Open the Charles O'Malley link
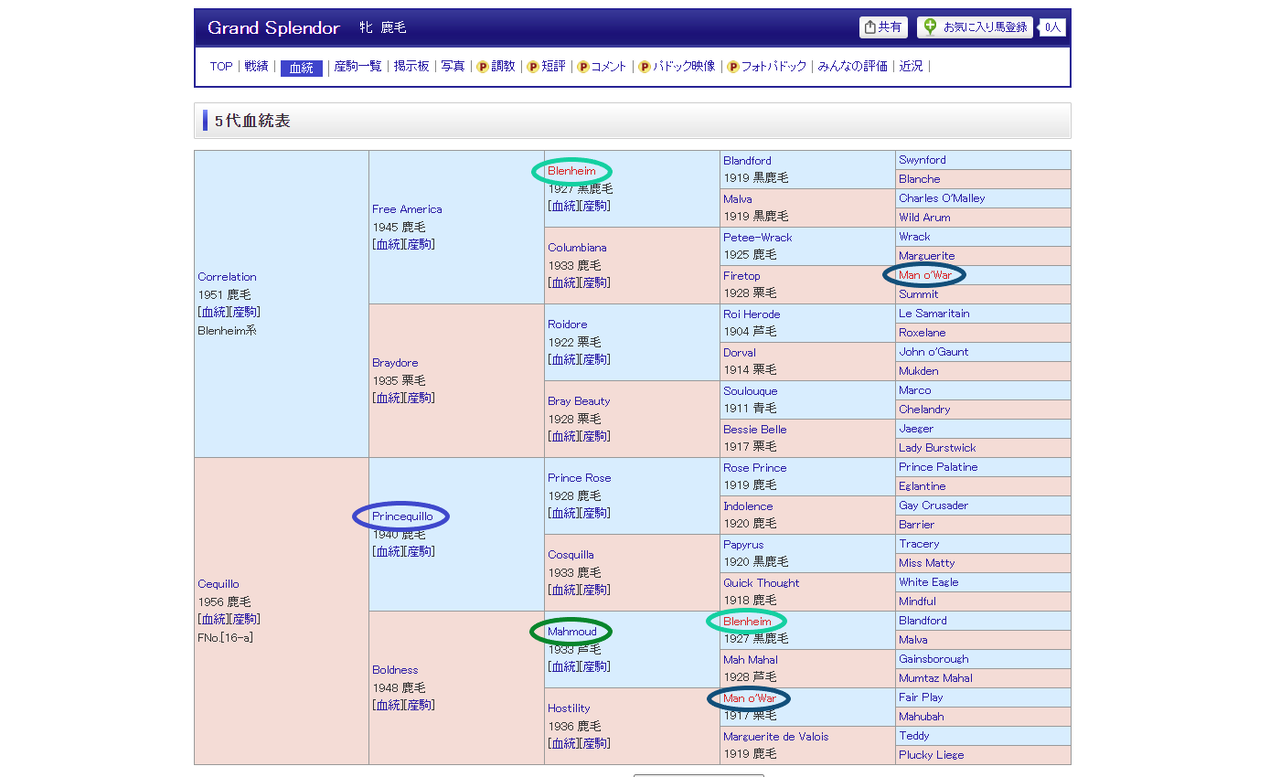Viewport: 1280px width, 777px height. (x=942, y=199)
